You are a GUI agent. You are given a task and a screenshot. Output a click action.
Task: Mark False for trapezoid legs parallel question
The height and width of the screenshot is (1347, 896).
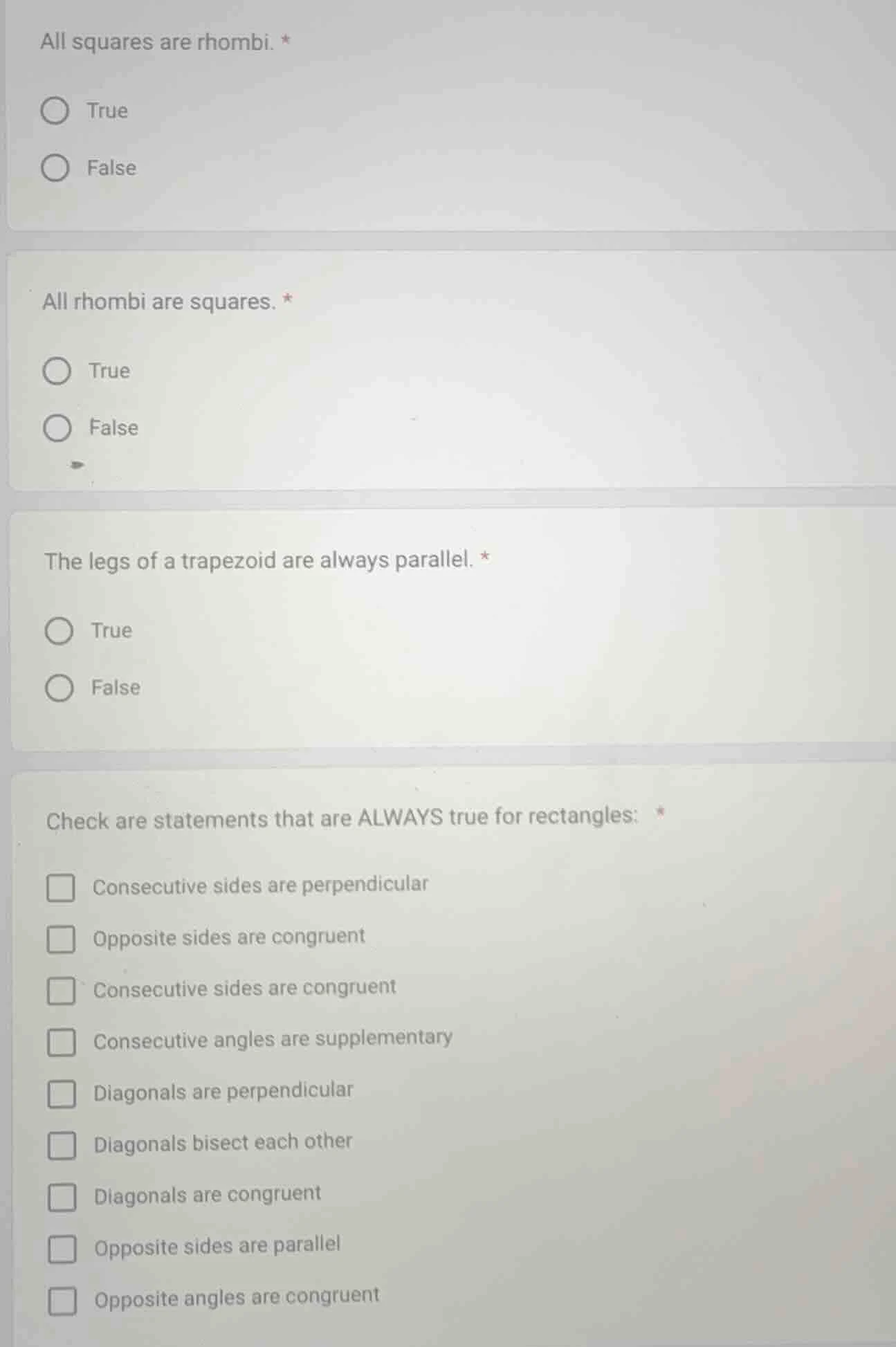point(60,688)
